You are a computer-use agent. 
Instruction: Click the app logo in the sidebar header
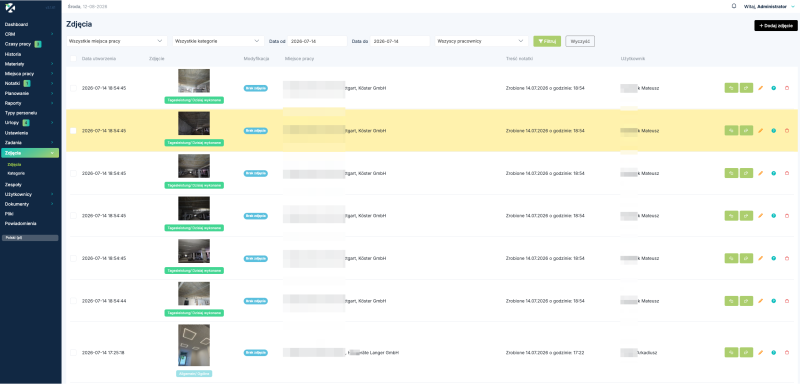click(x=10, y=7)
